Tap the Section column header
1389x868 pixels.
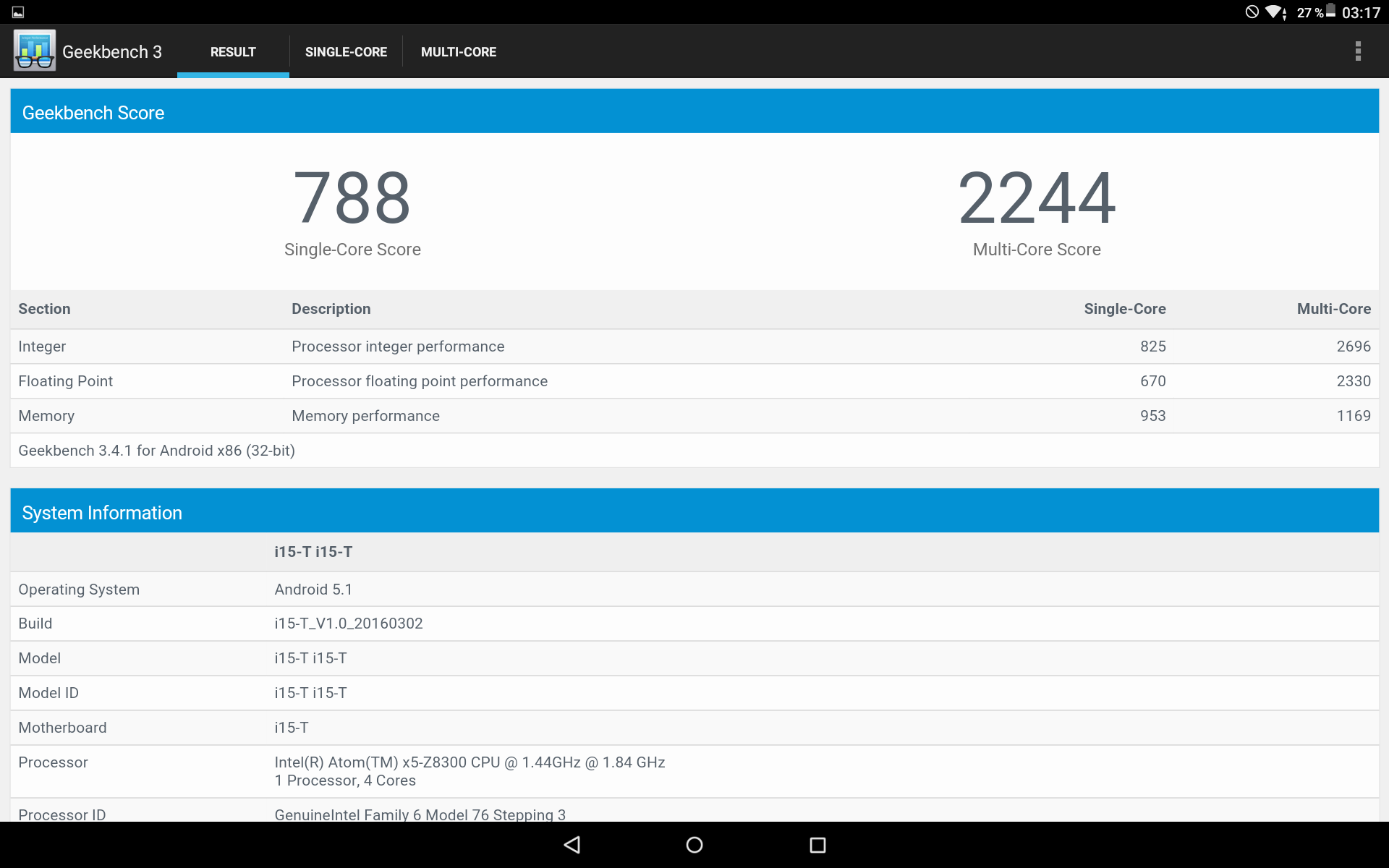click(44, 309)
